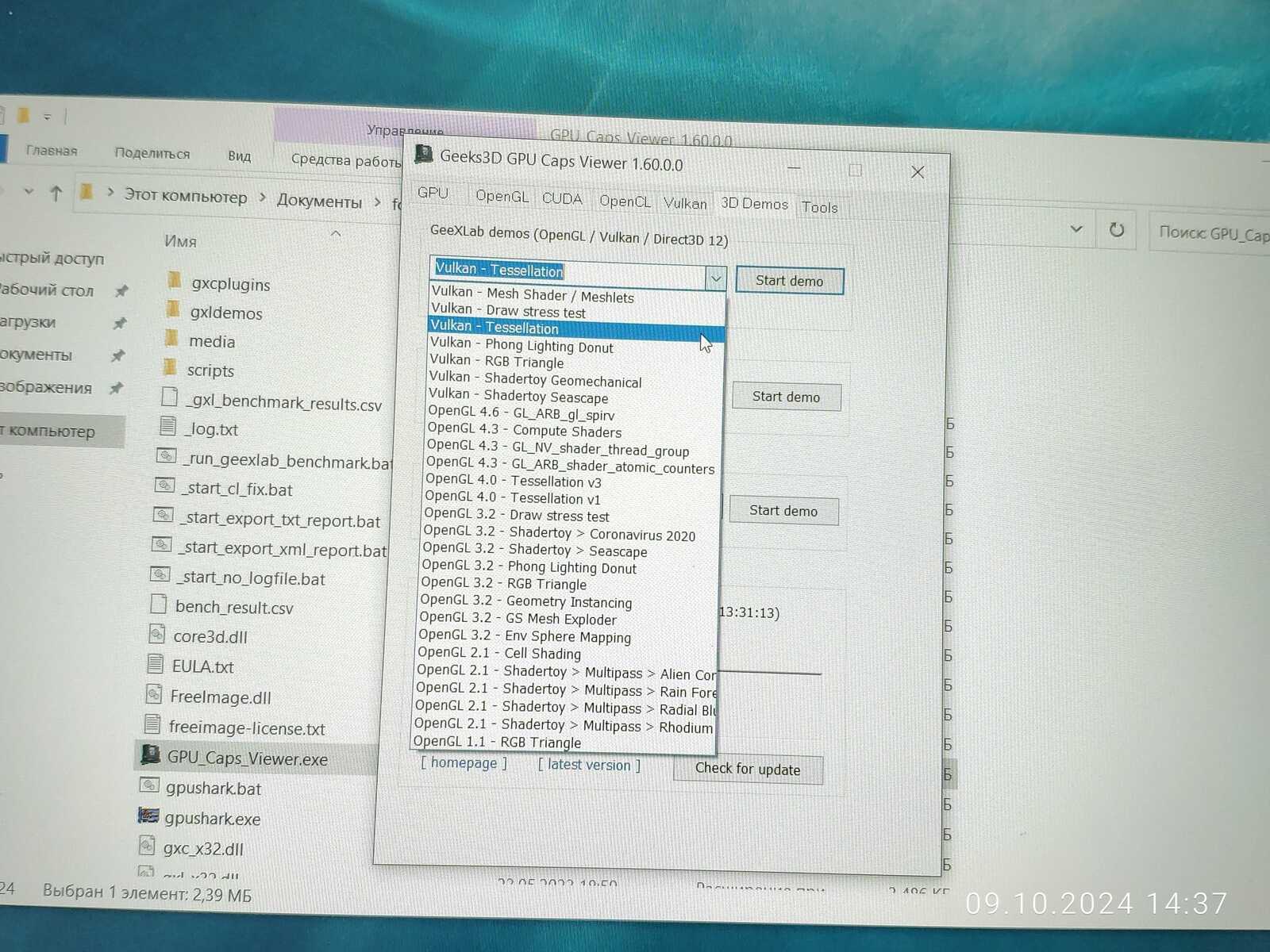This screenshot has height=952, width=1270.
Task: Collapse the demo selection combo box arrow
Action: 716,278
